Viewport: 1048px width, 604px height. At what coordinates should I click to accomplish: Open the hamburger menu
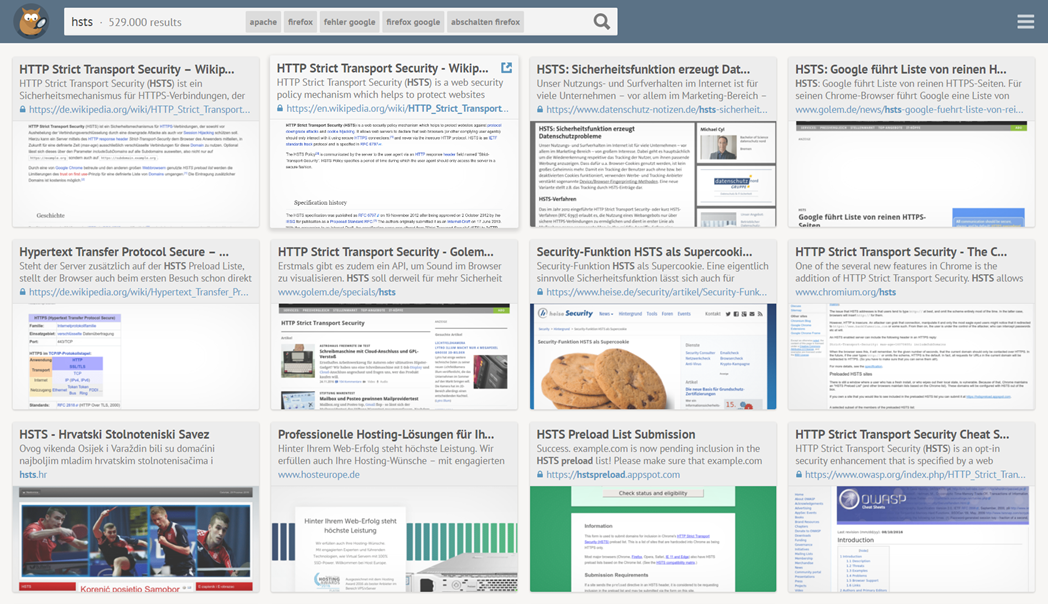1025,21
